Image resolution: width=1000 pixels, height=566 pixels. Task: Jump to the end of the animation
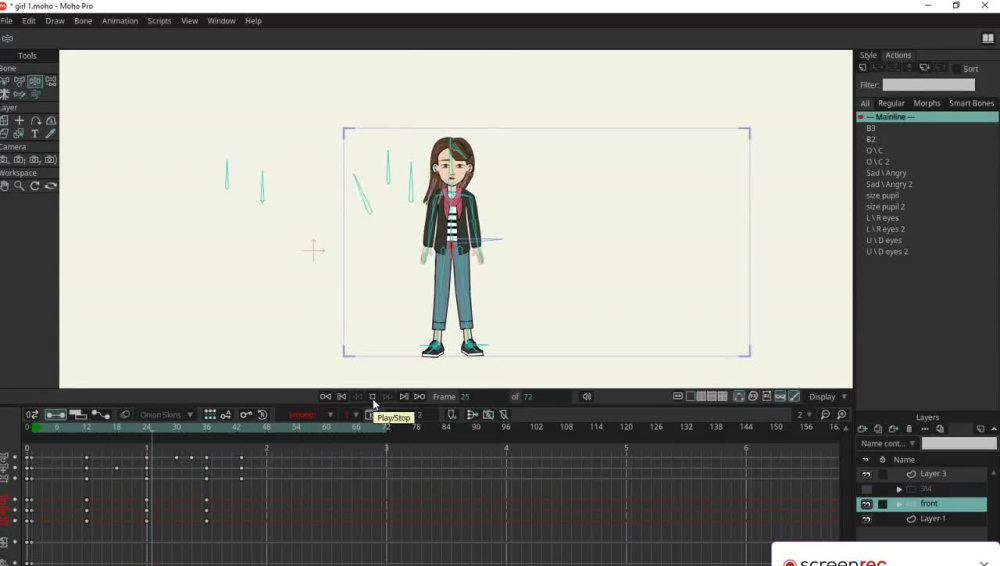coord(420,396)
